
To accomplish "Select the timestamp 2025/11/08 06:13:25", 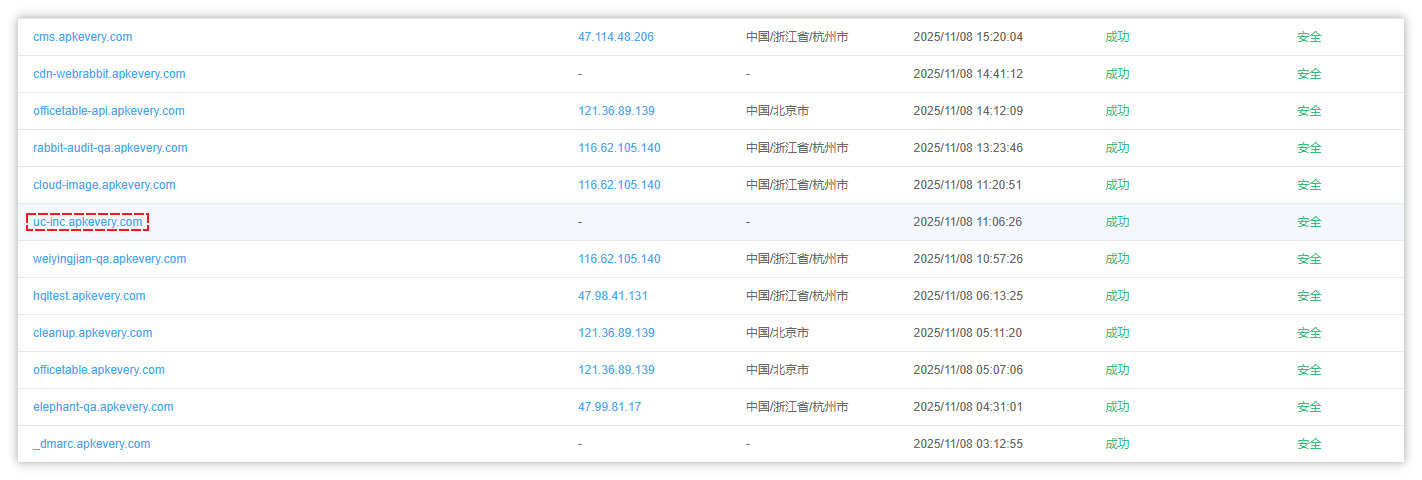I will 967,296.
